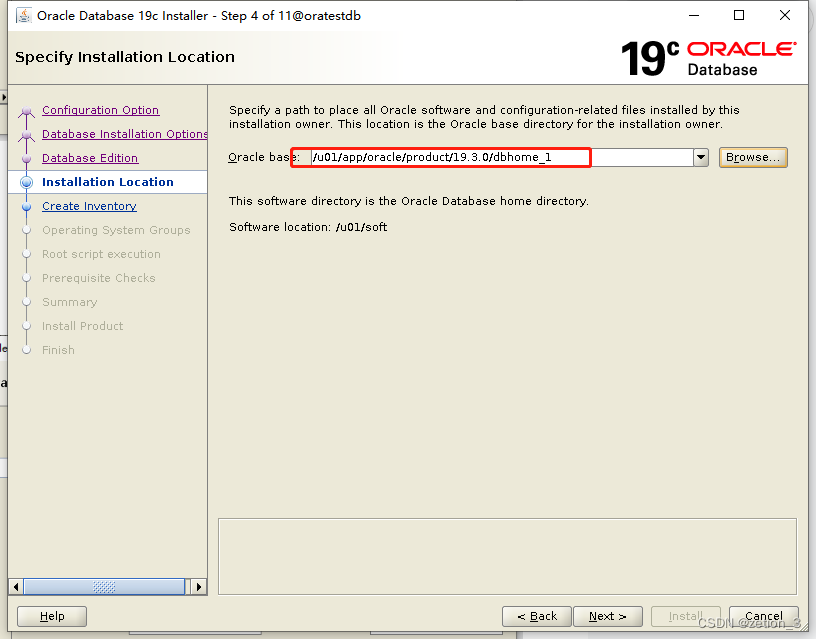Click the Configuration Option step marker icon
Image resolution: width=816 pixels, height=639 pixels.
pyautogui.click(x=27, y=111)
